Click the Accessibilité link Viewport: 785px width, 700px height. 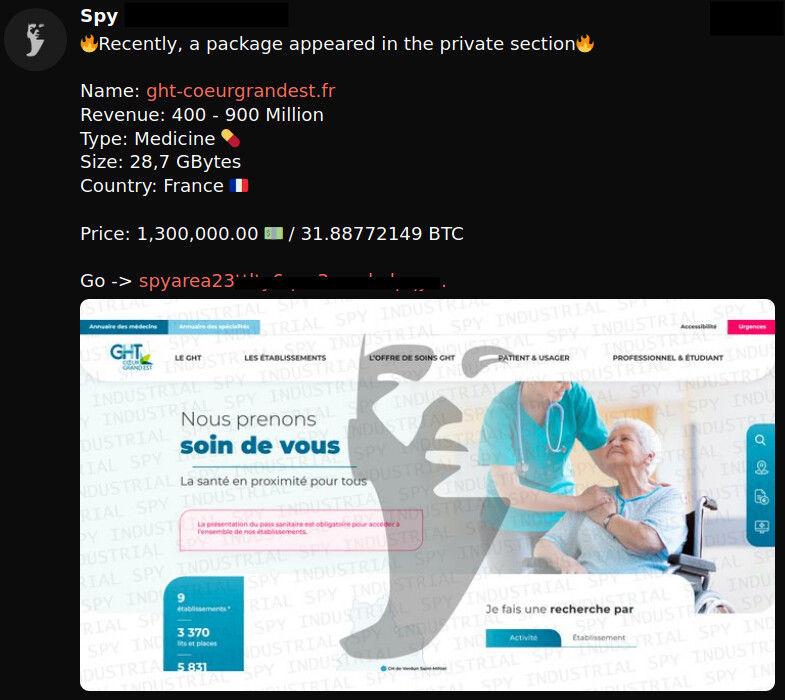pos(698,326)
